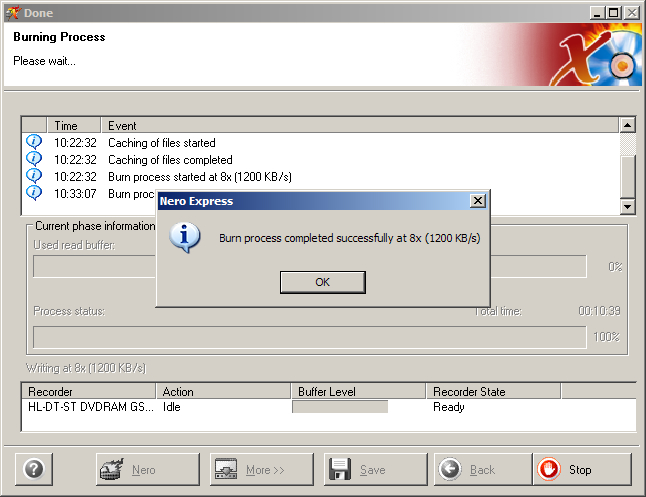The image size is (646, 497).
Task: Maximize the Done window
Action: tap(613, 13)
